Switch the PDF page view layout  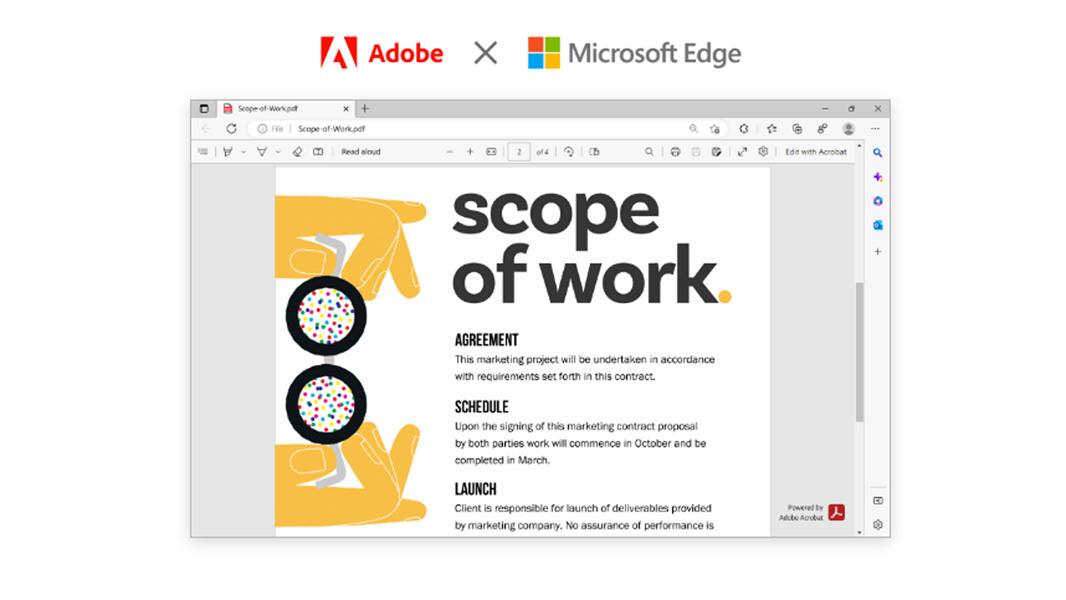[x=594, y=152]
